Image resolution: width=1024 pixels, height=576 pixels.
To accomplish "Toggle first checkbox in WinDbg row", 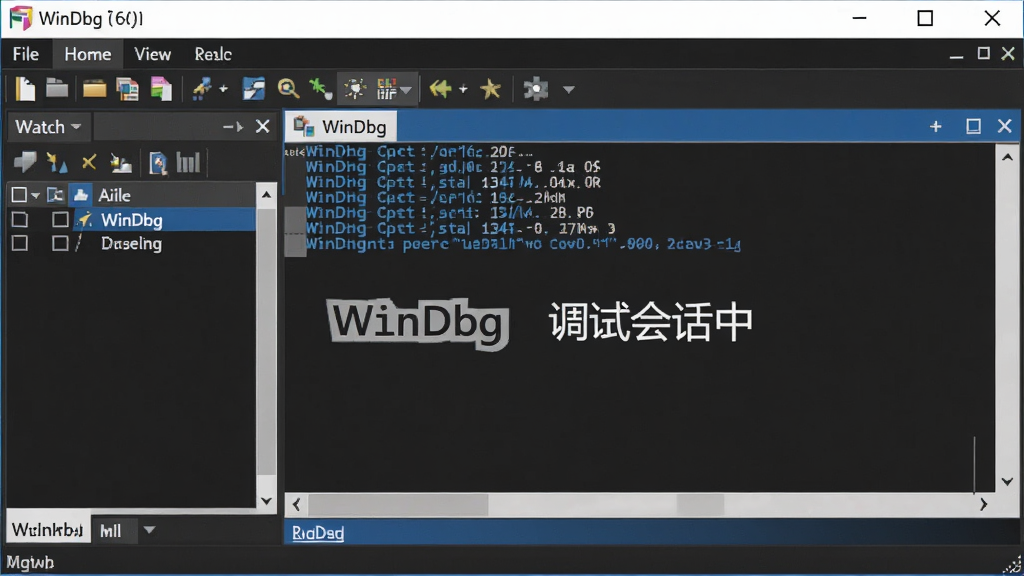I will tap(20, 219).
